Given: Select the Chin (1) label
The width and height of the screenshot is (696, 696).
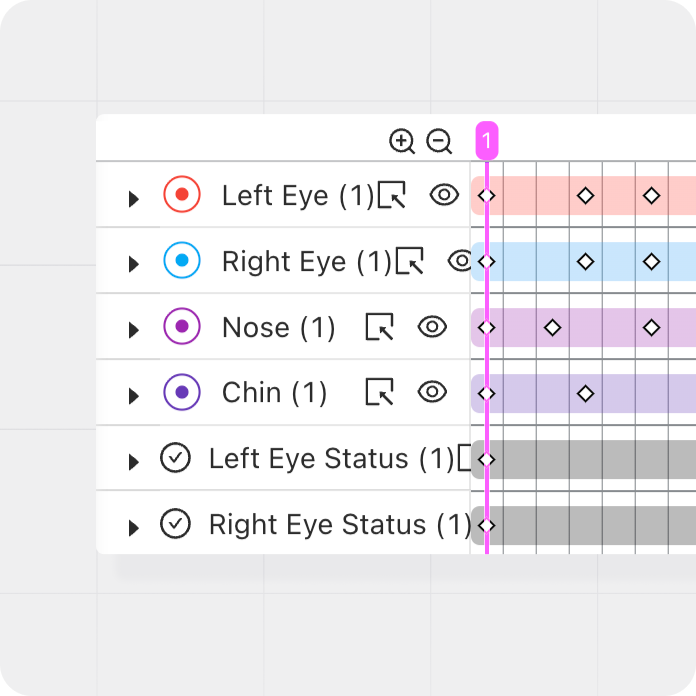Looking at the screenshot, I should click(x=274, y=393).
